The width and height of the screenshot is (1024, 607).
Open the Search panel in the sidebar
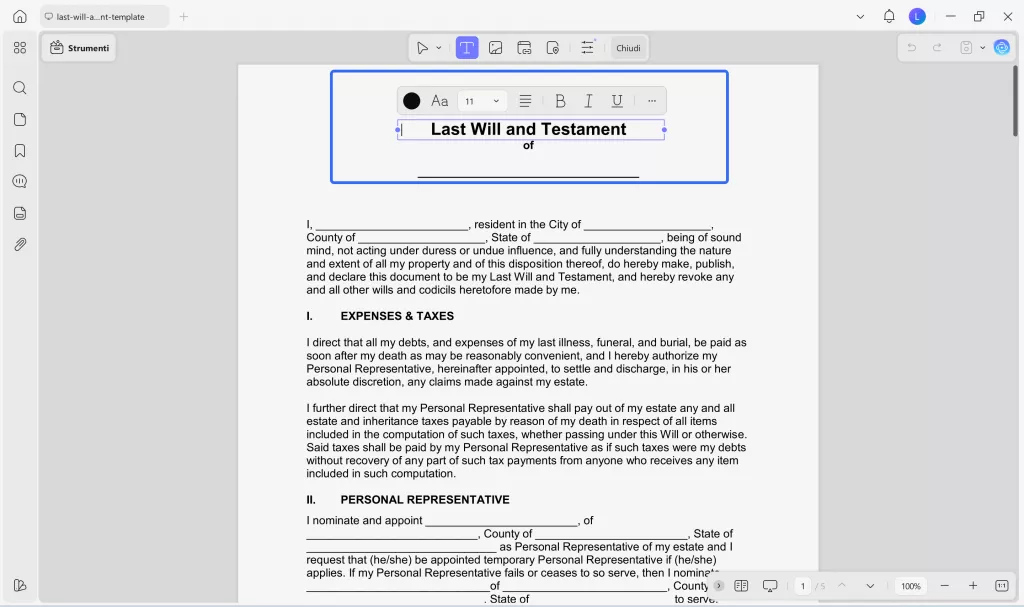20,88
